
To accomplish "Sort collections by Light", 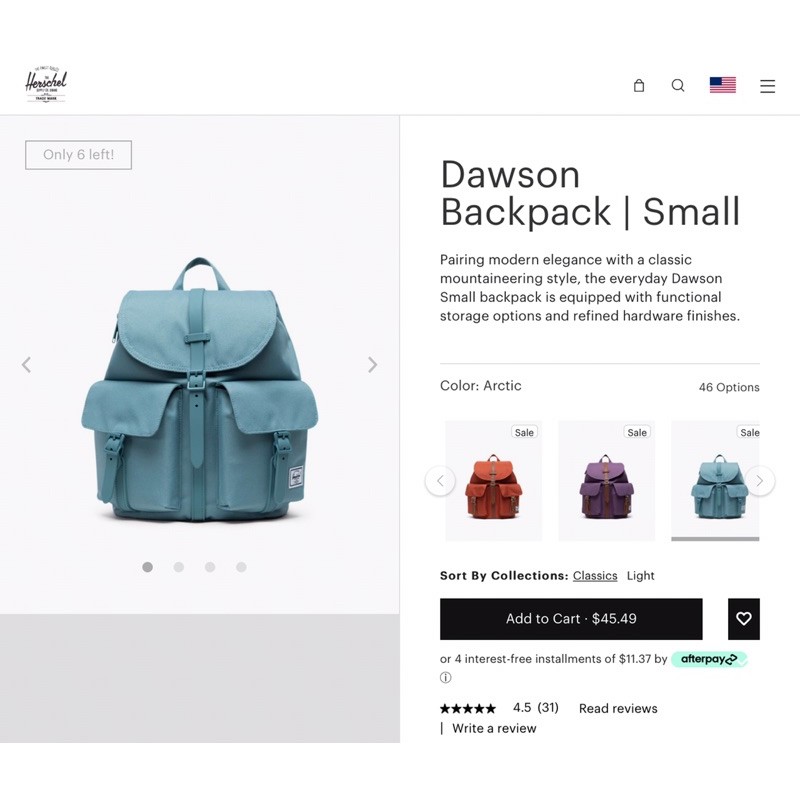I will (x=640, y=576).
